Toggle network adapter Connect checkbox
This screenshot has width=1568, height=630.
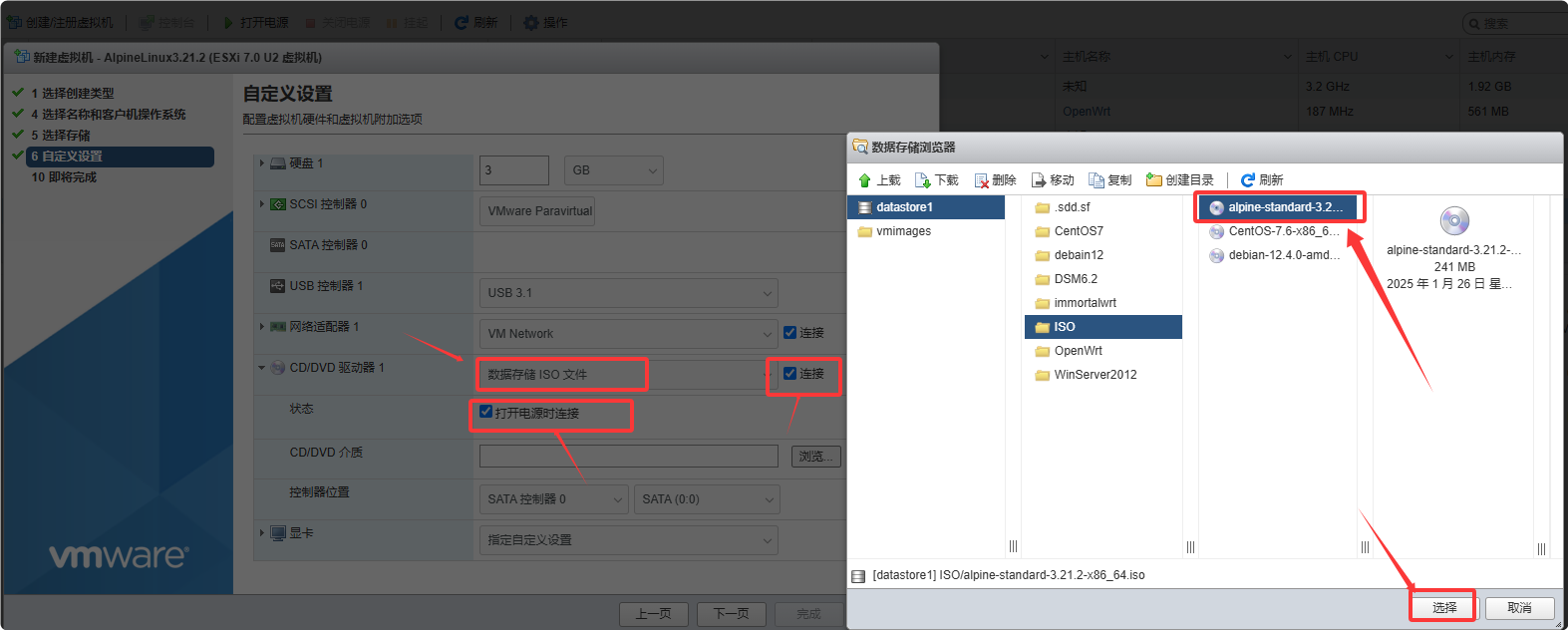(x=790, y=333)
